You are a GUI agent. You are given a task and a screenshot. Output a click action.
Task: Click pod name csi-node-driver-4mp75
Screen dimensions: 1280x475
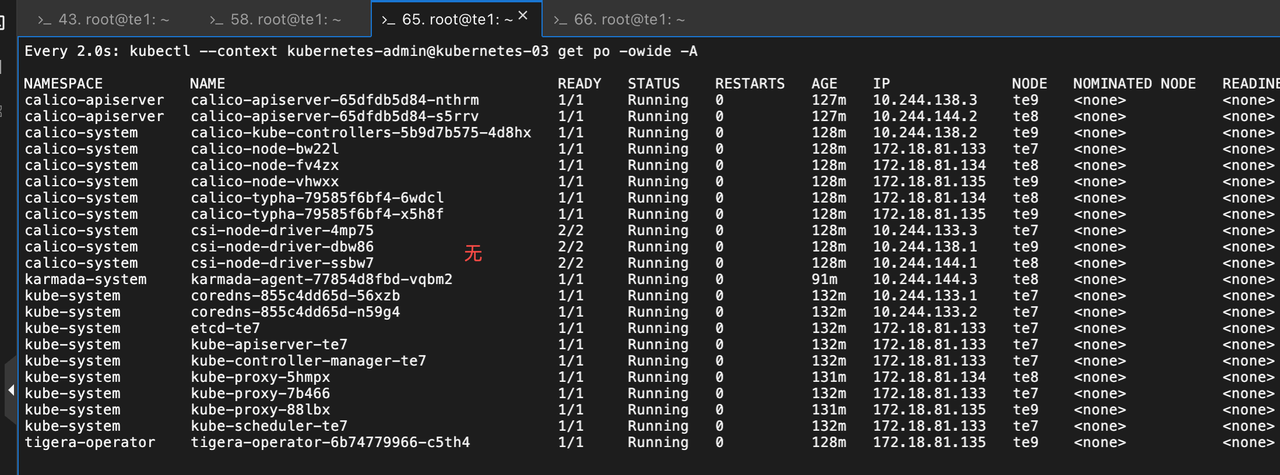(x=282, y=230)
